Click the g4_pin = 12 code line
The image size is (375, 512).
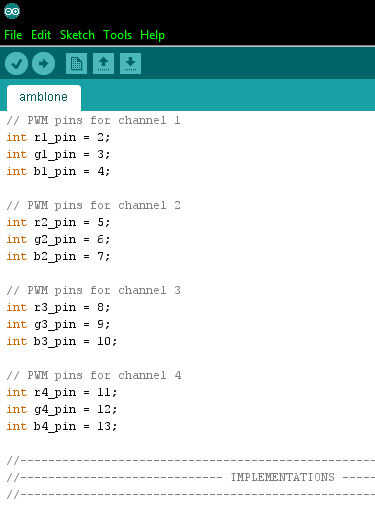click(x=62, y=409)
